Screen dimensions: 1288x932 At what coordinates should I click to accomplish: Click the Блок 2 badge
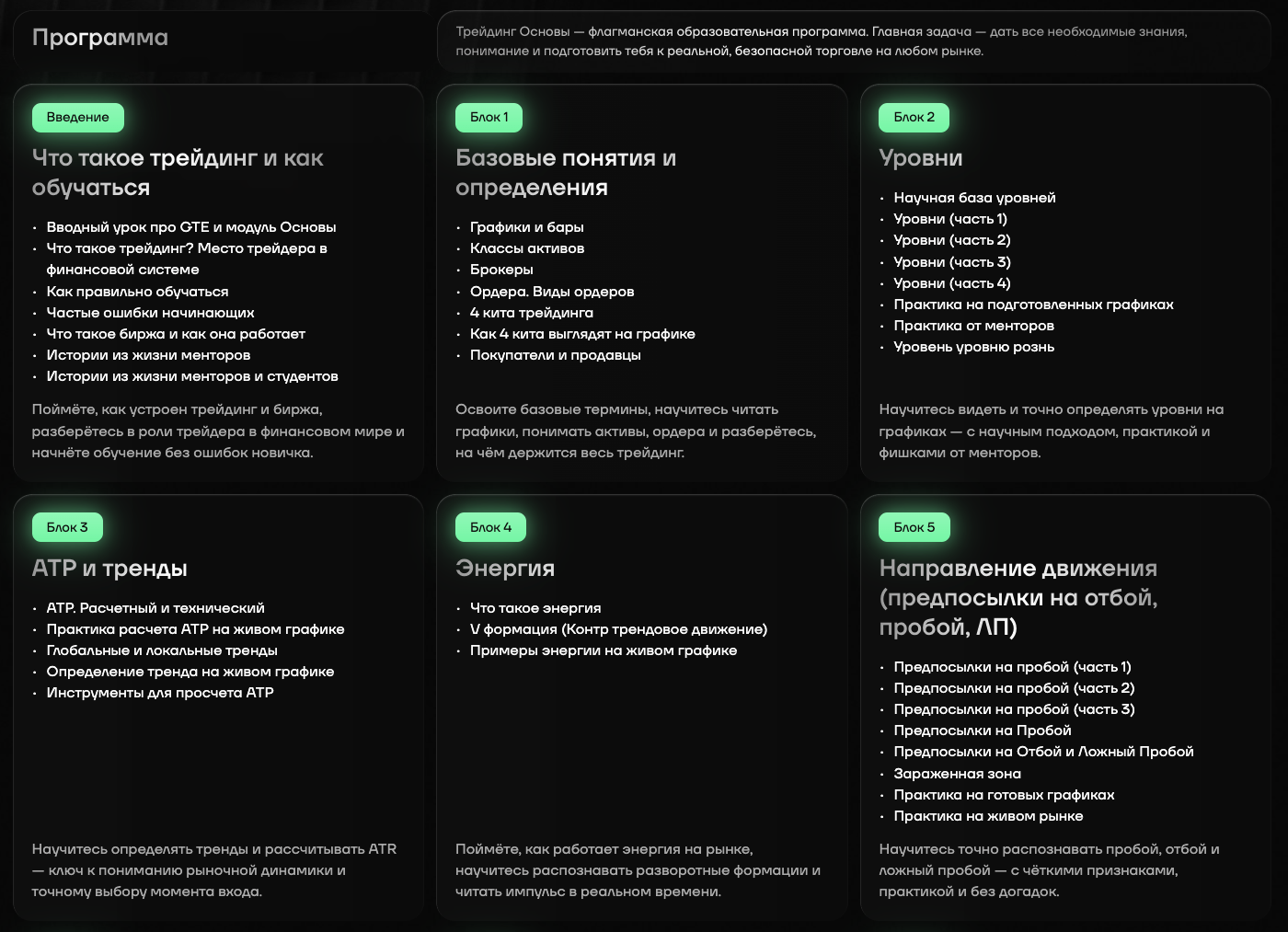914,118
